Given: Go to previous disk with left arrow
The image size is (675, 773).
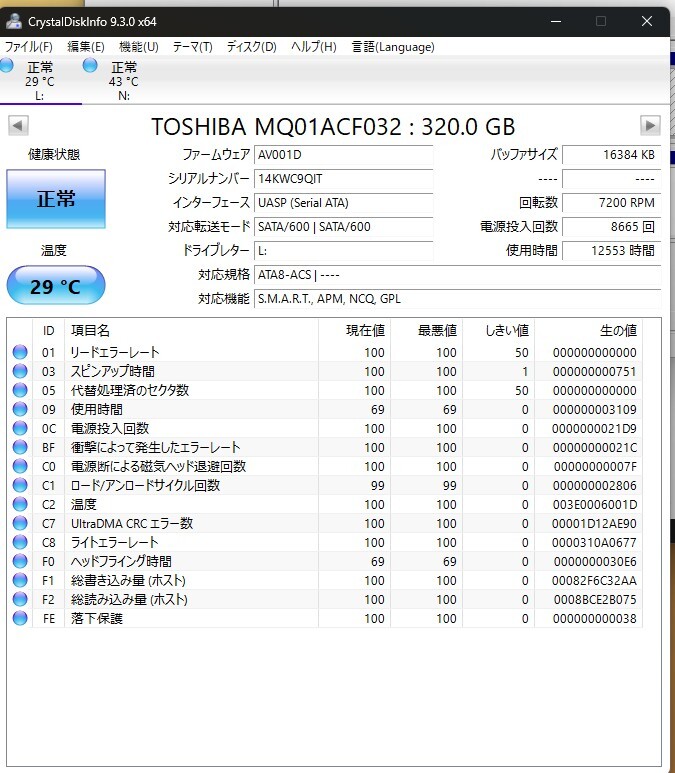Looking at the screenshot, I should coord(18,125).
